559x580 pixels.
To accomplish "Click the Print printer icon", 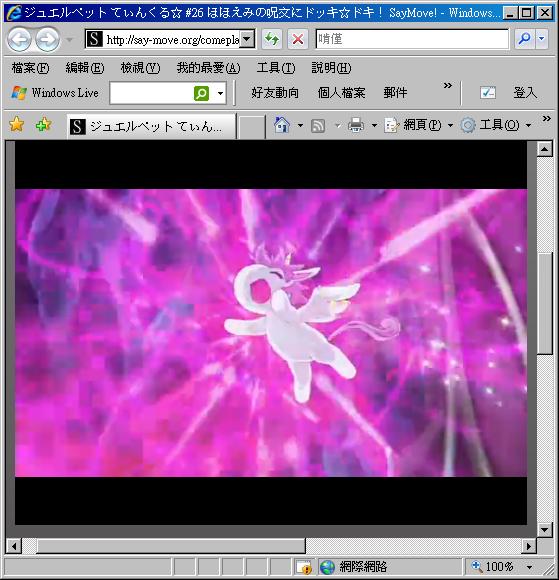I will tap(356, 125).
